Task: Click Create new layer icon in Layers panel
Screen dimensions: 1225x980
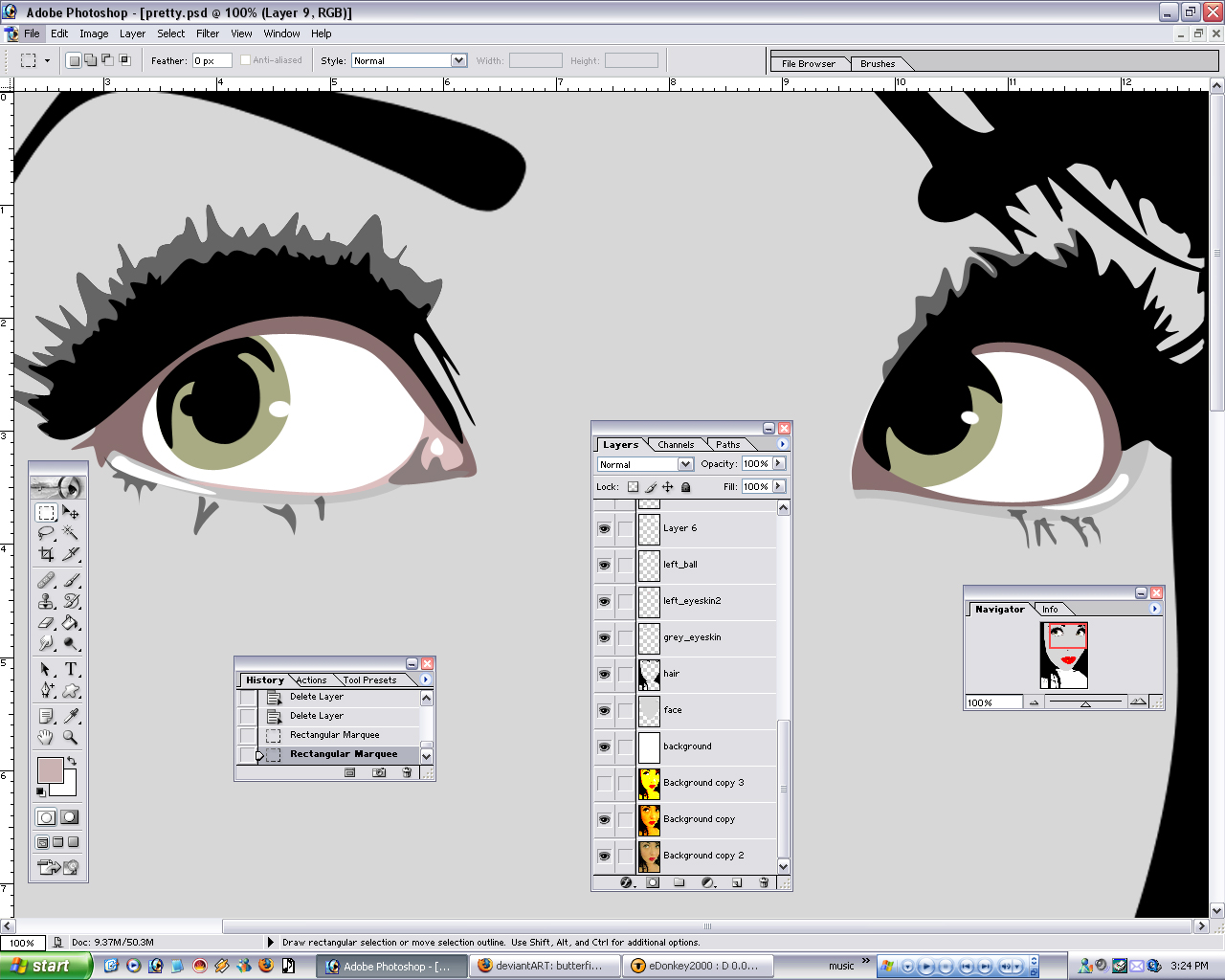Action: tap(736, 882)
